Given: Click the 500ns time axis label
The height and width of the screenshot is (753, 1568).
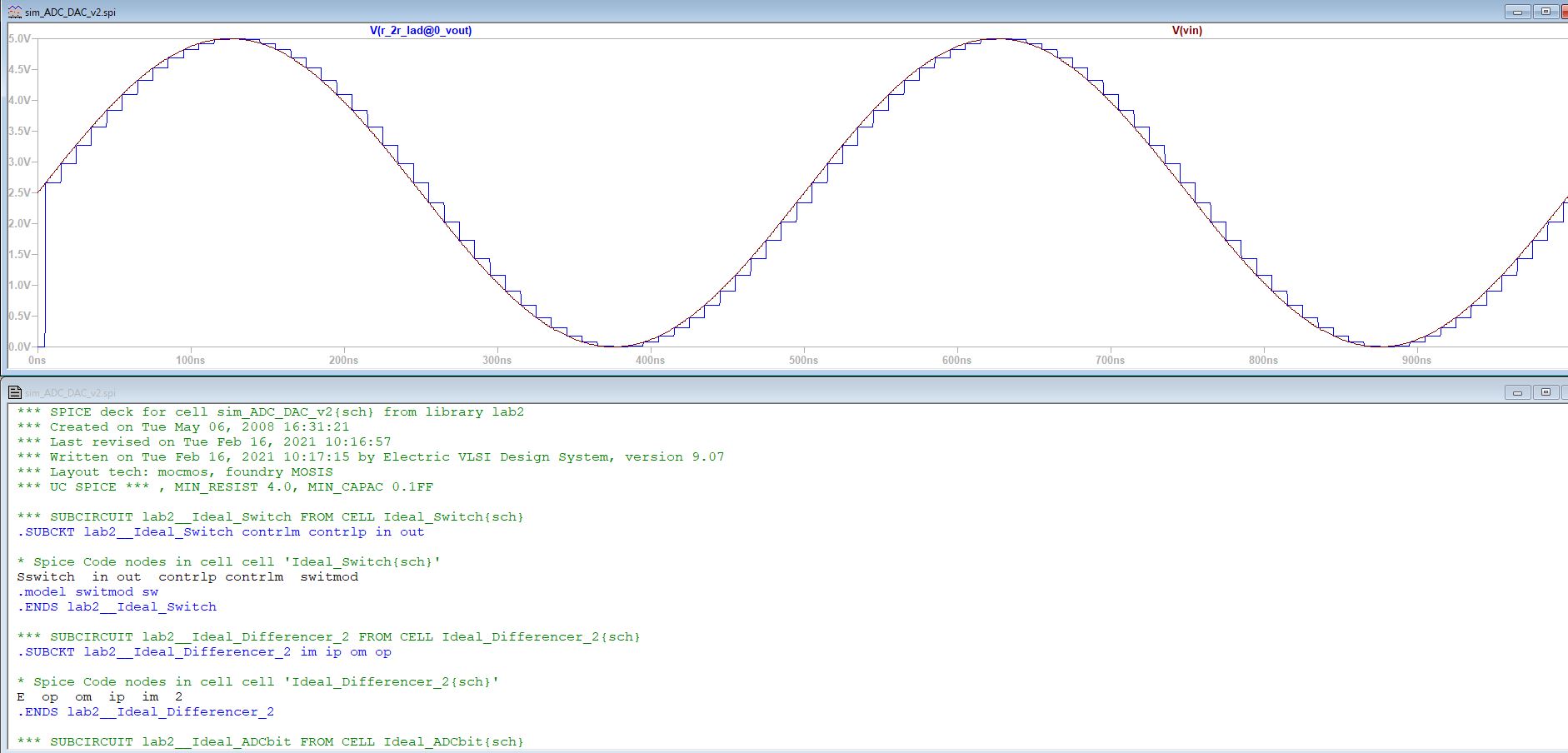Looking at the screenshot, I should pyautogui.click(x=803, y=360).
